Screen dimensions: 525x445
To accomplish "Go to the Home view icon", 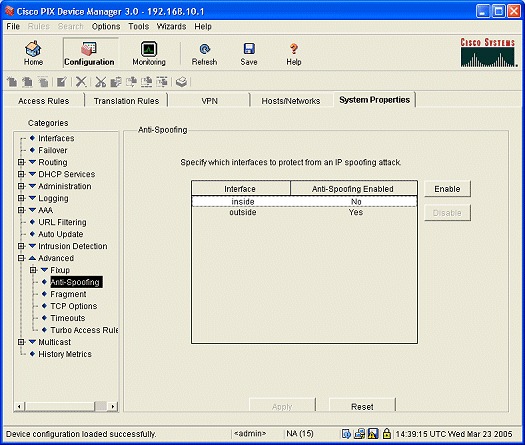I will tap(33, 53).
